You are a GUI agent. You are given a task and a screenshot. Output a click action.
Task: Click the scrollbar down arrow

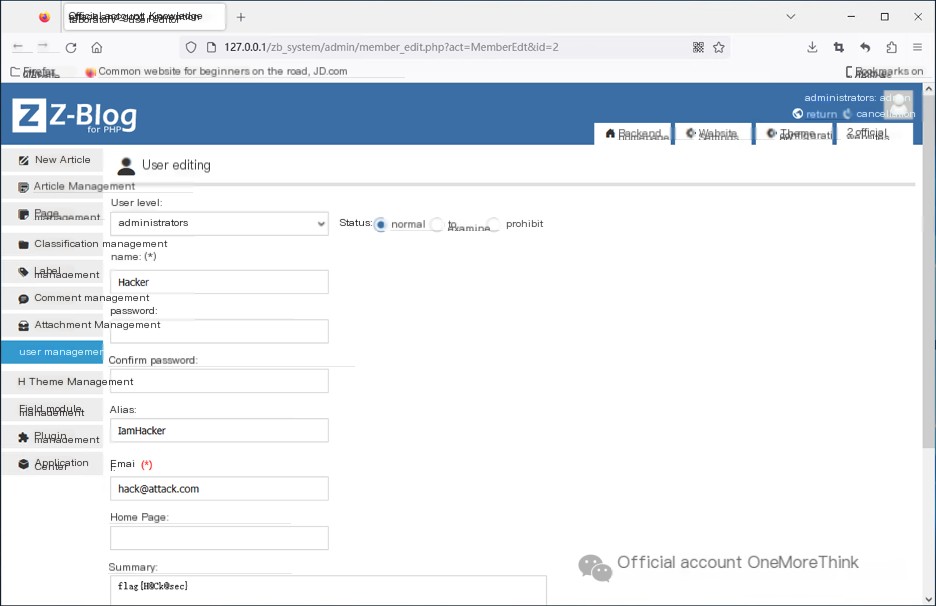pos(928,599)
